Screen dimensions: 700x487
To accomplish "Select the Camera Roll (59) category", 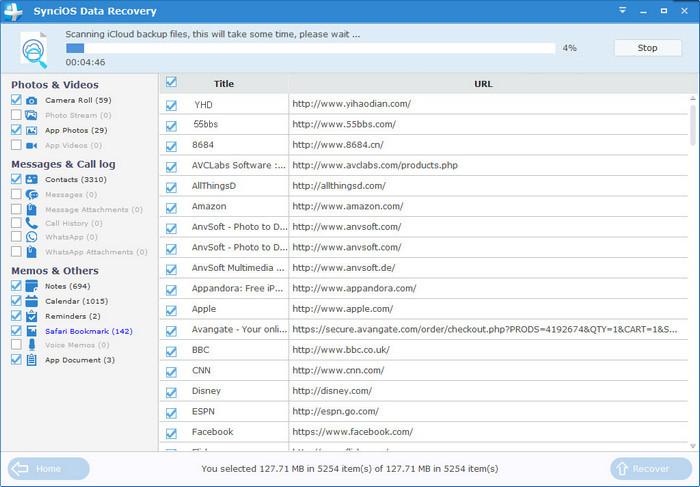I will click(78, 100).
